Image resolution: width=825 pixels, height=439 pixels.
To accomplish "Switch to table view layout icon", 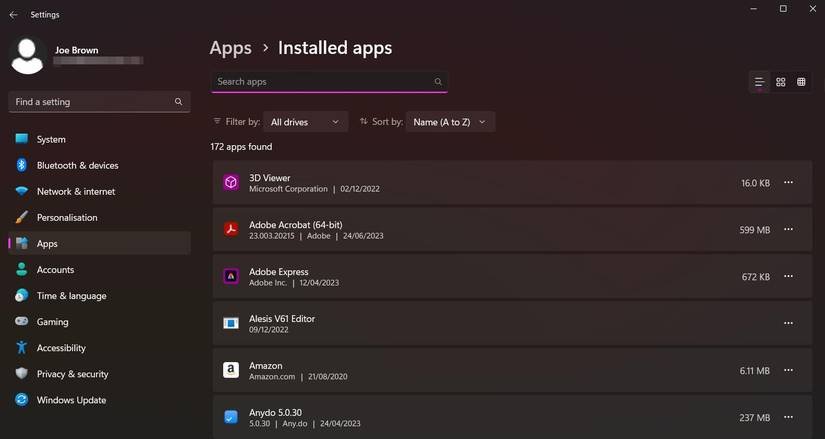I will (801, 82).
